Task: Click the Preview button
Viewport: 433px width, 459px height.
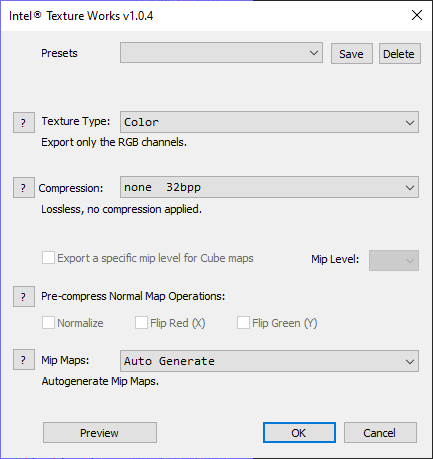Action: click(x=100, y=433)
